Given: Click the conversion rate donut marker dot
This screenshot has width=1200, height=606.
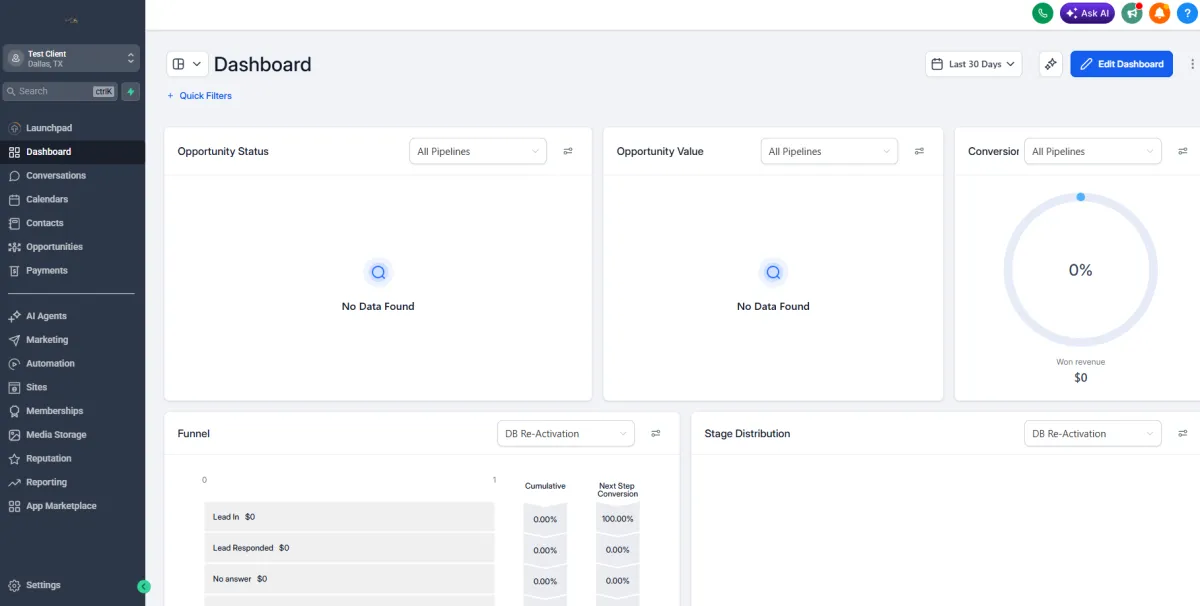Looking at the screenshot, I should 1080,197.
